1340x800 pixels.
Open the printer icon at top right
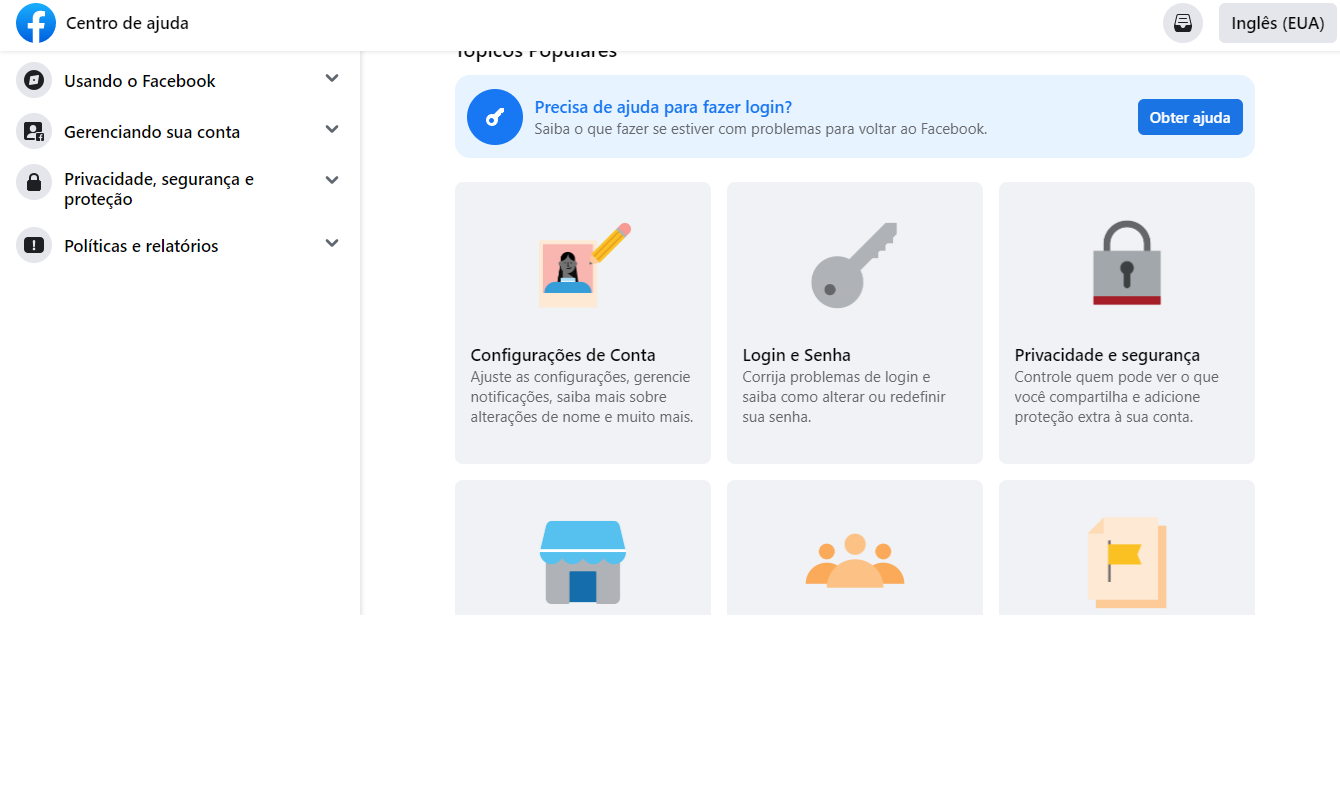tap(1182, 23)
